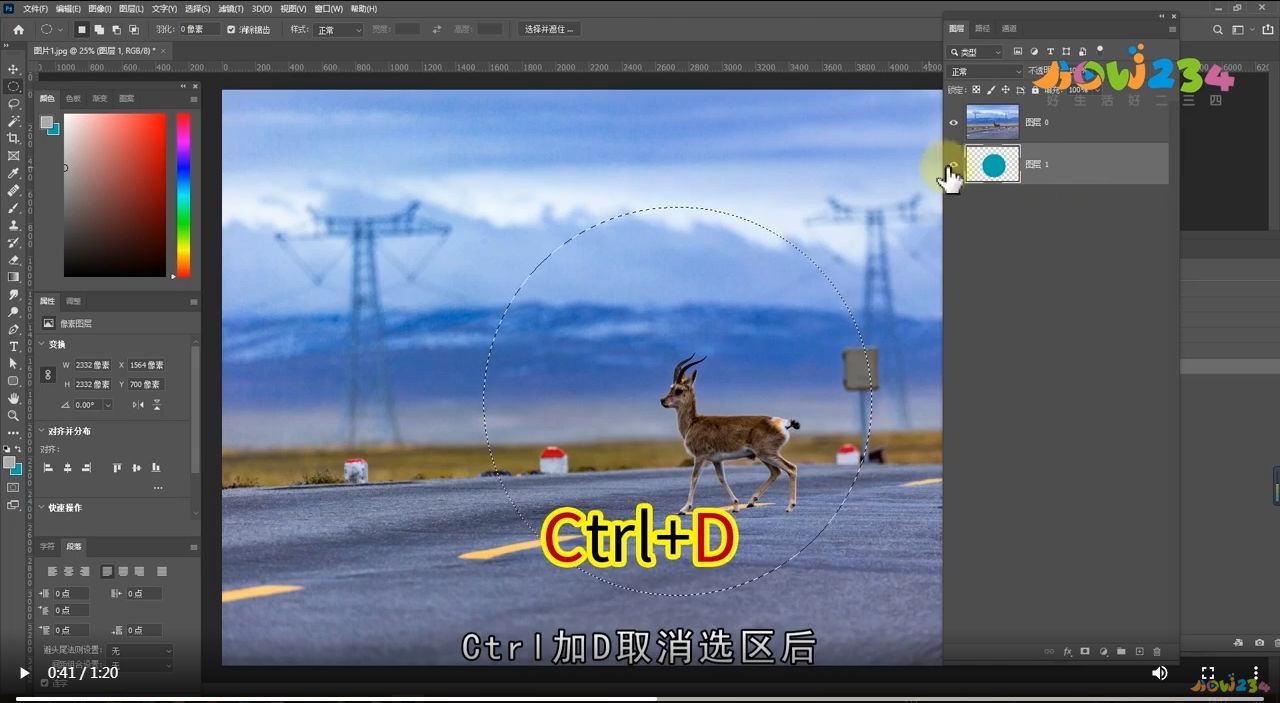Open the rotation angle dropdown arrow
This screenshot has width=1280, height=703.
108,405
